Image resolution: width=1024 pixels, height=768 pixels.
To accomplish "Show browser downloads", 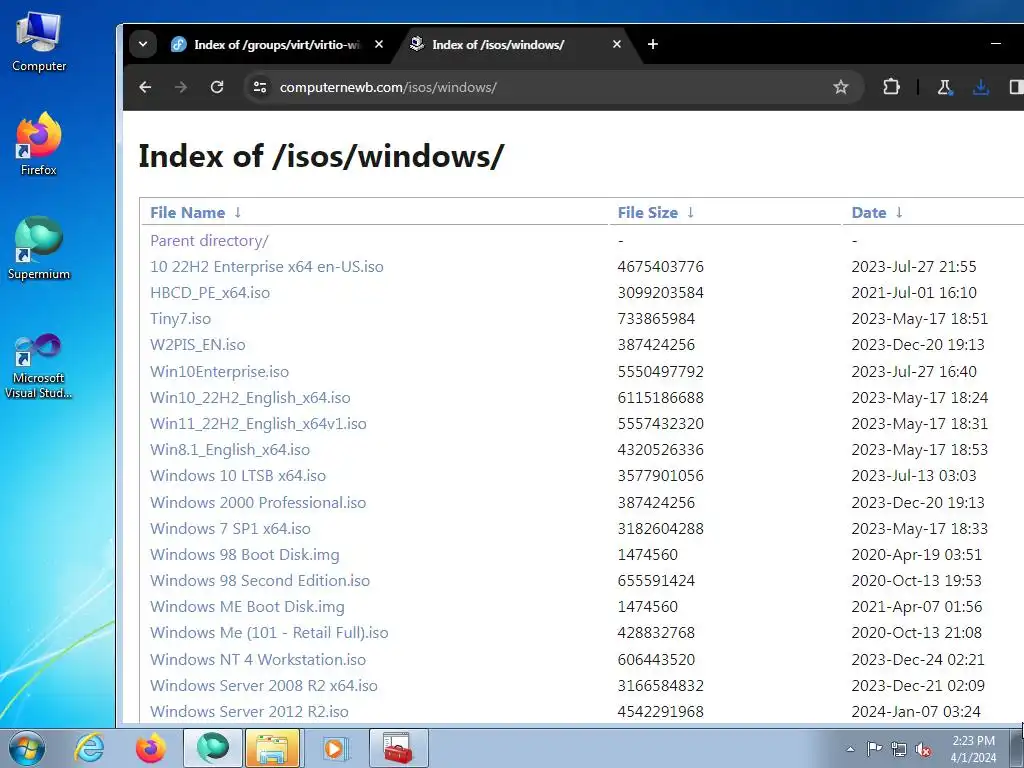I will tap(980, 87).
